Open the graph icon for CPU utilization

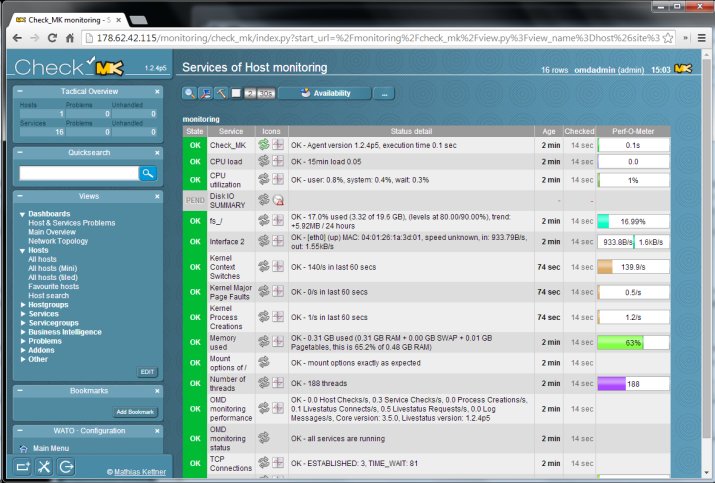pos(278,179)
